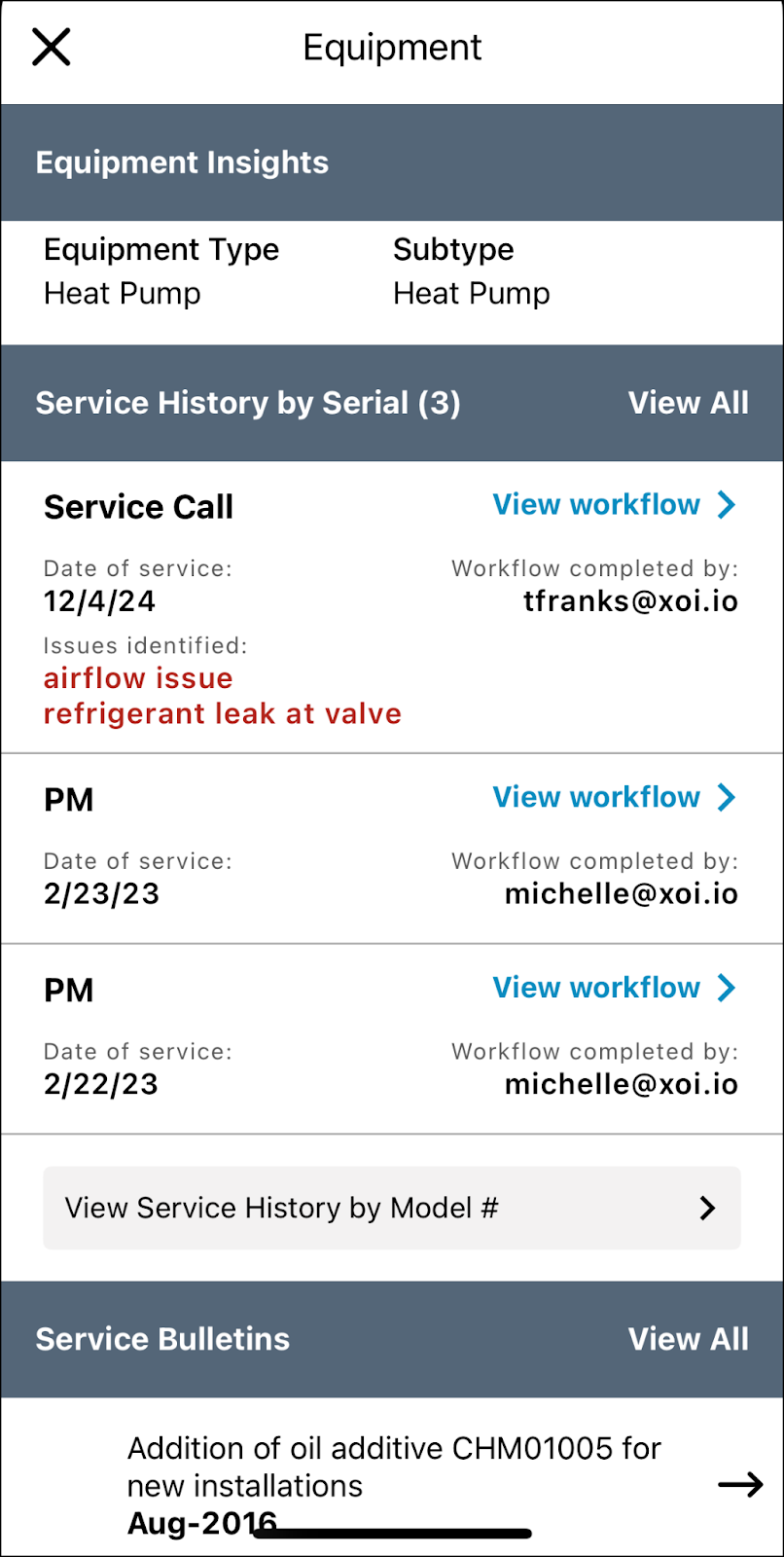Image resolution: width=784 pixels, height=1557 pixels.
Task: Open View workflow for the 2/22/23 PM
Action: click(596, 988)
